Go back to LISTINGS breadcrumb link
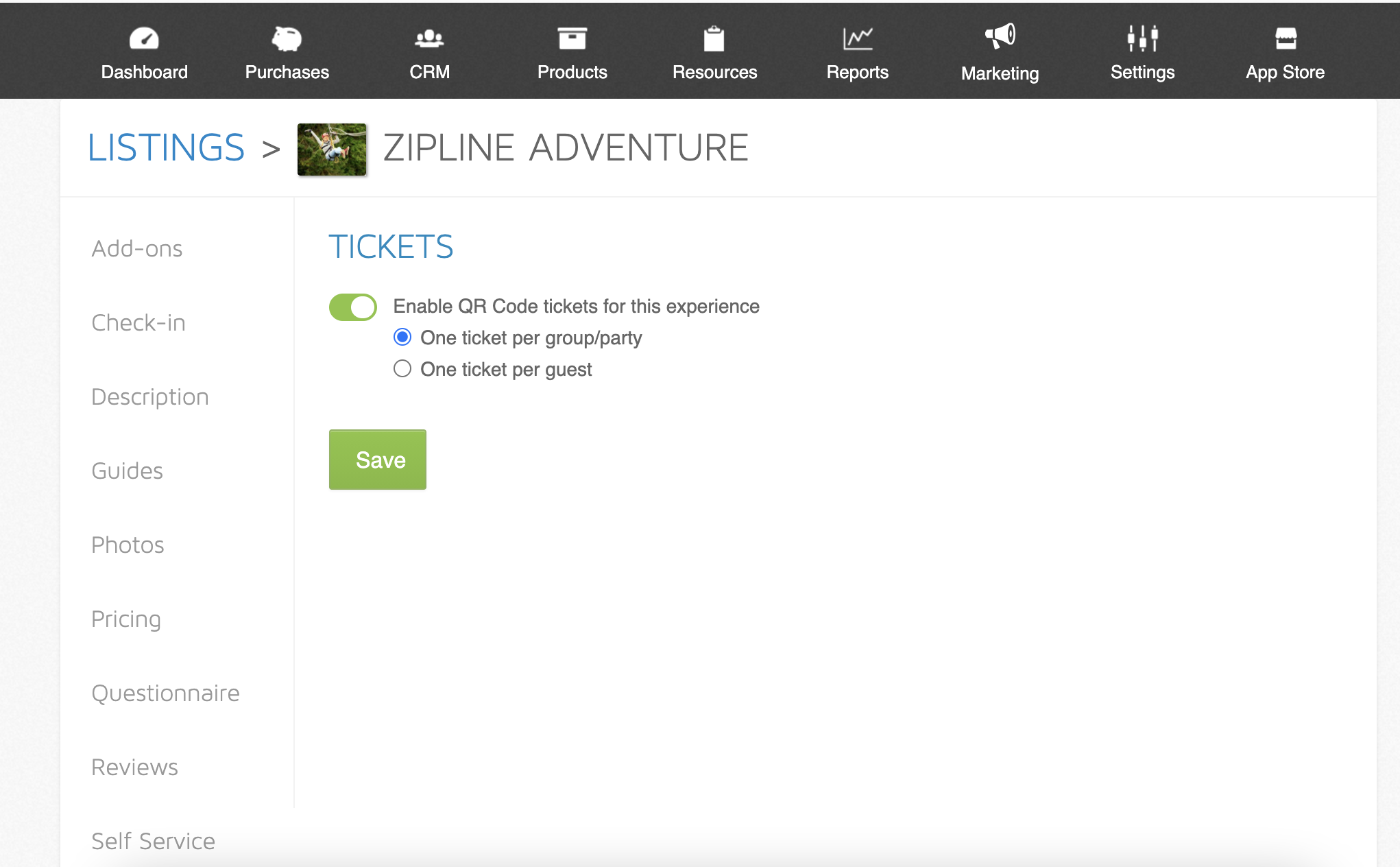This screenshot has width=1400, height=867. click(x=166, y=147)
